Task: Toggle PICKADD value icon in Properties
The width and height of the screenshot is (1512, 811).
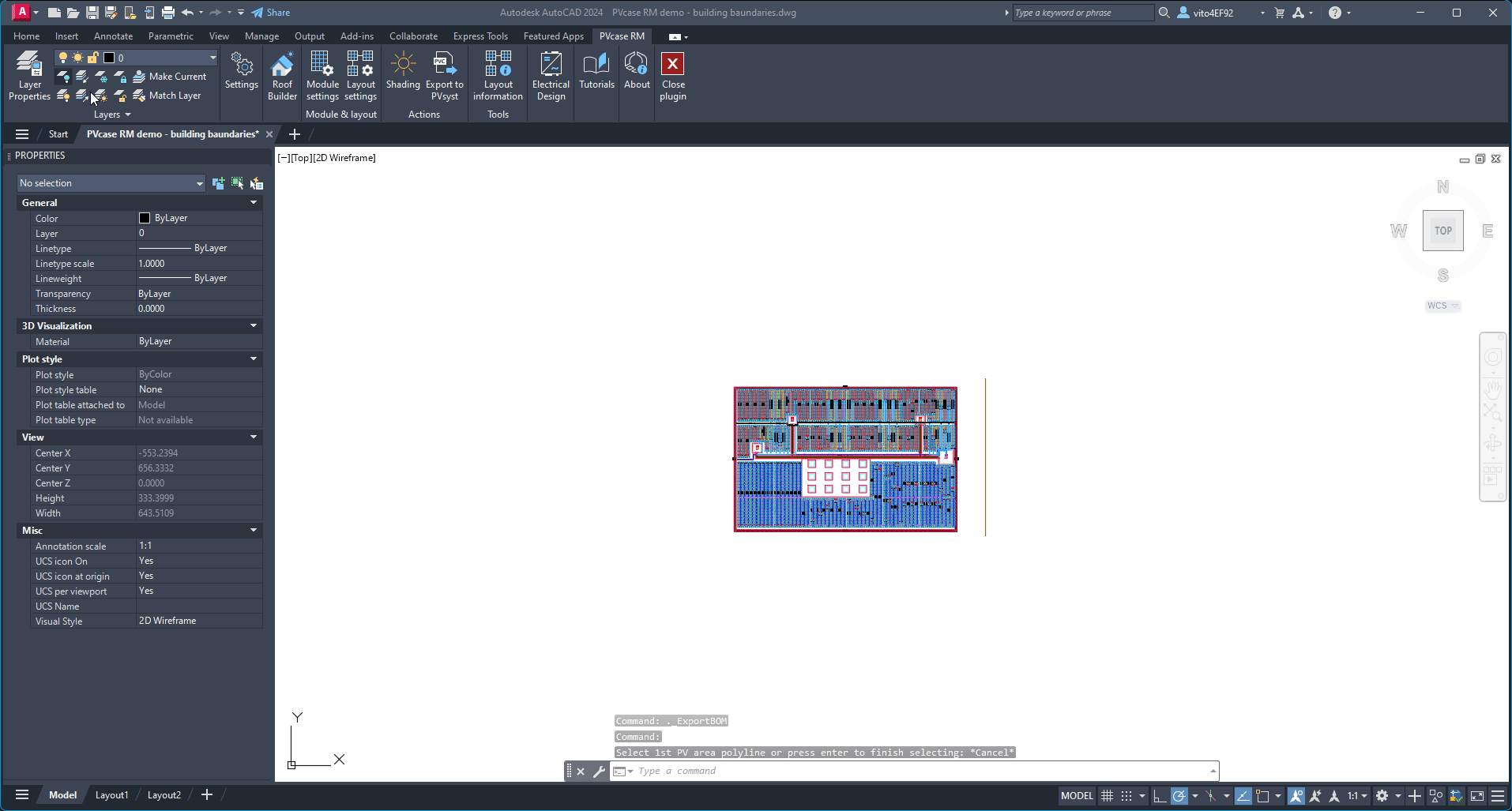Action: [x=219, y=183]
